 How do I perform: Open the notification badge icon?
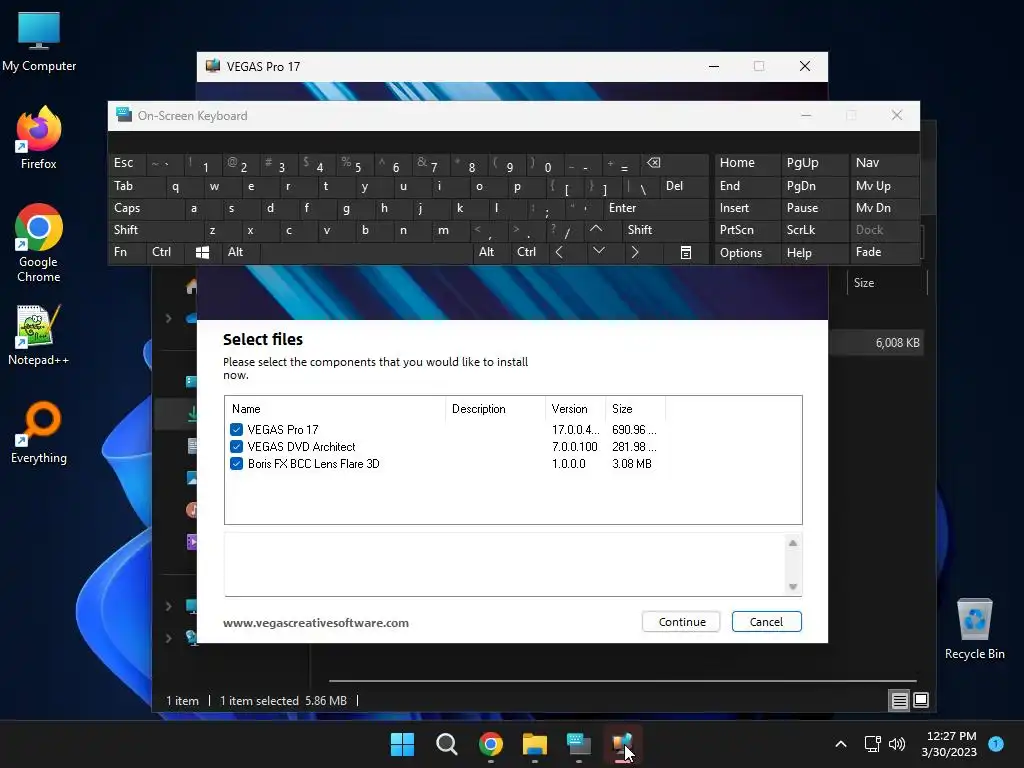point(996,743)
